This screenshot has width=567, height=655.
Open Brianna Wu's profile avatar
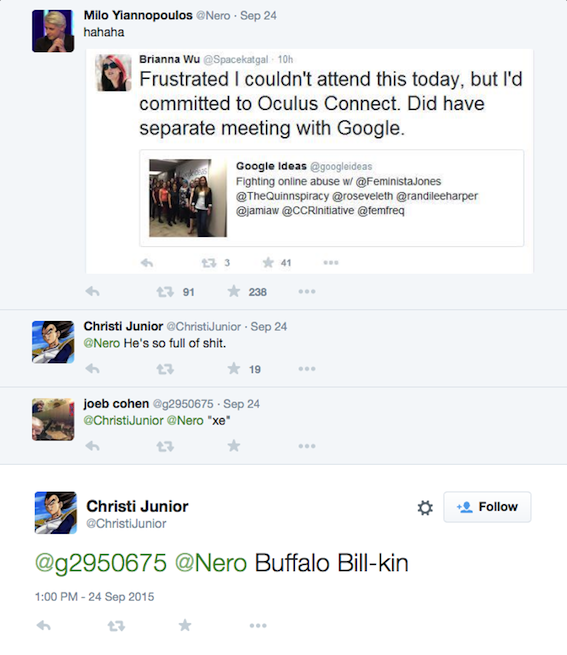point(113,73)
